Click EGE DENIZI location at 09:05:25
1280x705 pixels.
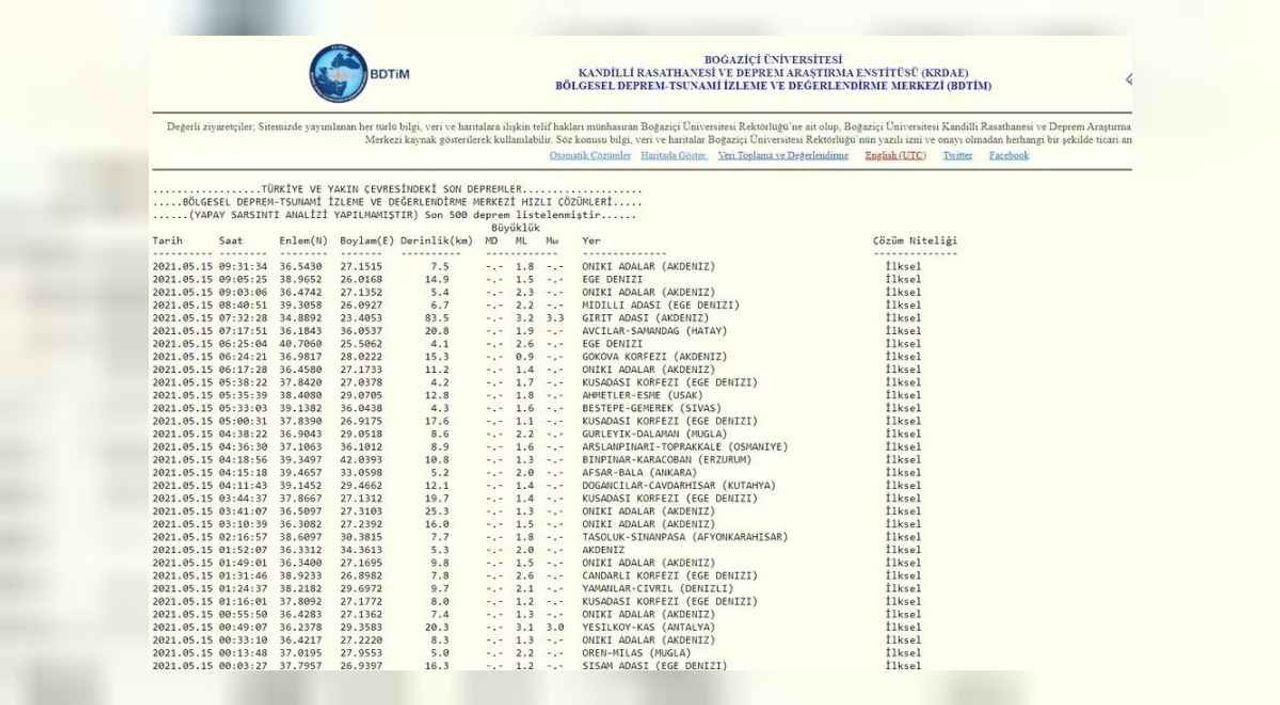612,280
